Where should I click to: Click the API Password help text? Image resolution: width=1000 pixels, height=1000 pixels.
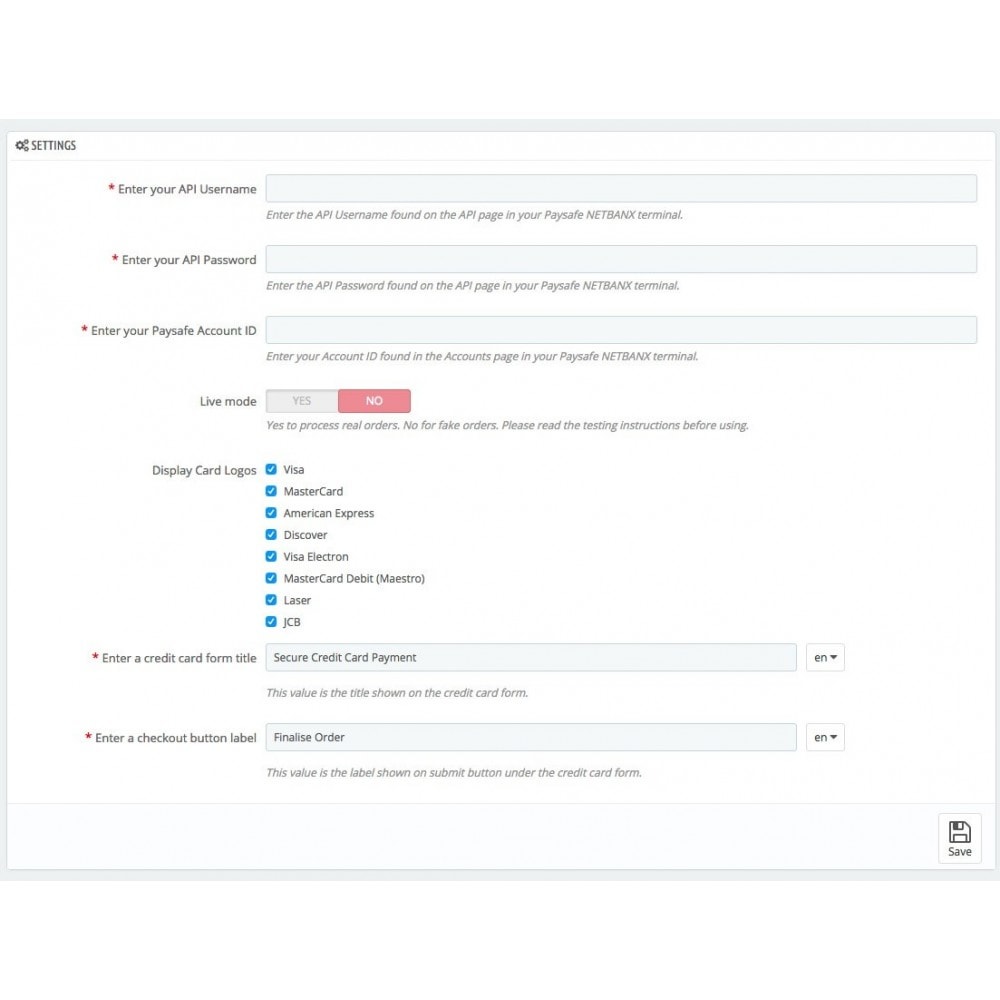473,286
